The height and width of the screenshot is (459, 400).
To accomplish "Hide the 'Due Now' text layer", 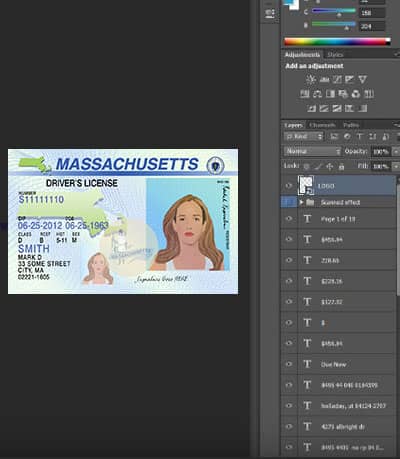I will point(289,364).
